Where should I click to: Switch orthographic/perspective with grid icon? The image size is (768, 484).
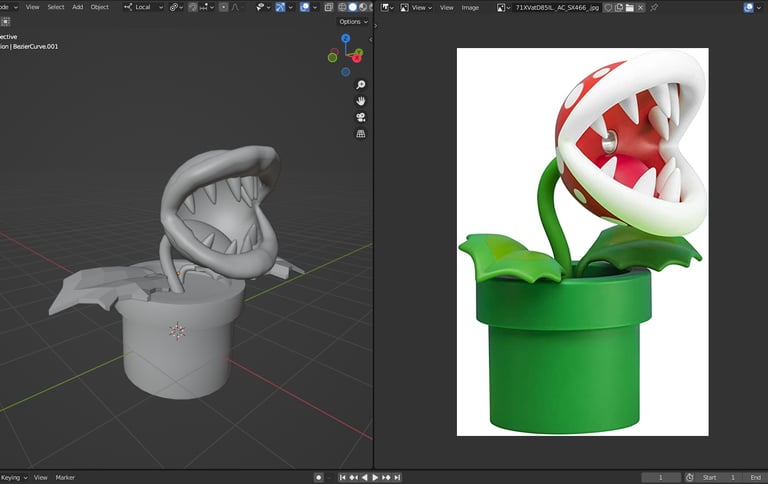(361, 133)
